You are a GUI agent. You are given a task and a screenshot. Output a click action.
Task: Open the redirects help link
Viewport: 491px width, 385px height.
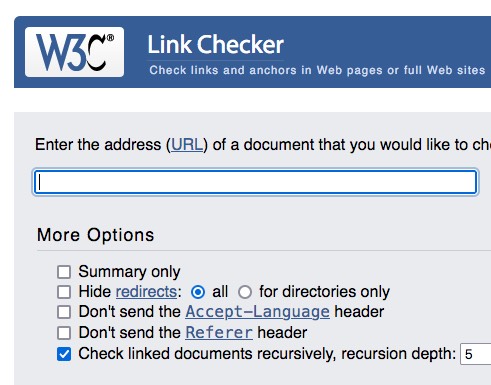146,292
